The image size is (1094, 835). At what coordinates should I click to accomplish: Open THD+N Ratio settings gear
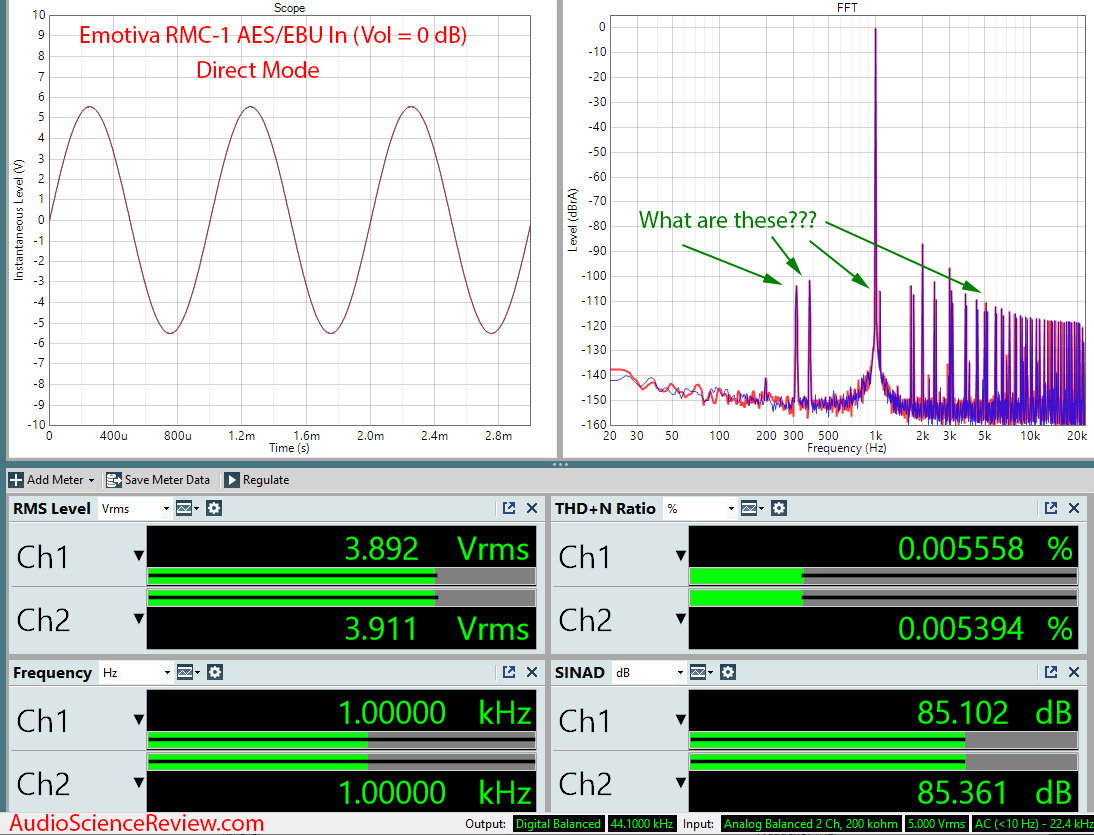pyautogui.click(x=779, y=509)
